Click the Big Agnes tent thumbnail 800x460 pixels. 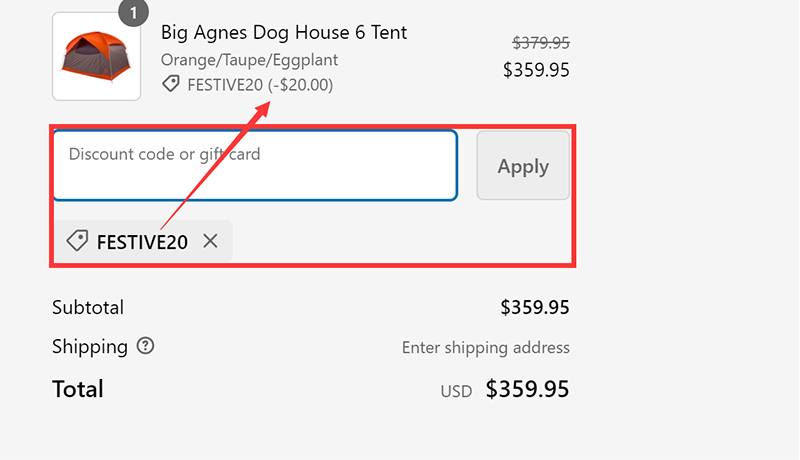pos(96,56)
